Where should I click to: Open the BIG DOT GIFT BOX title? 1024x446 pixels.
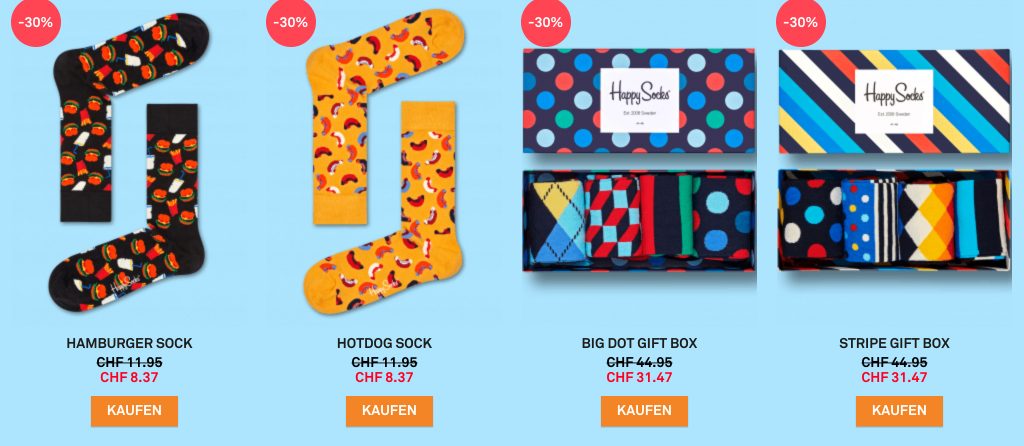[x=639, y=343]
